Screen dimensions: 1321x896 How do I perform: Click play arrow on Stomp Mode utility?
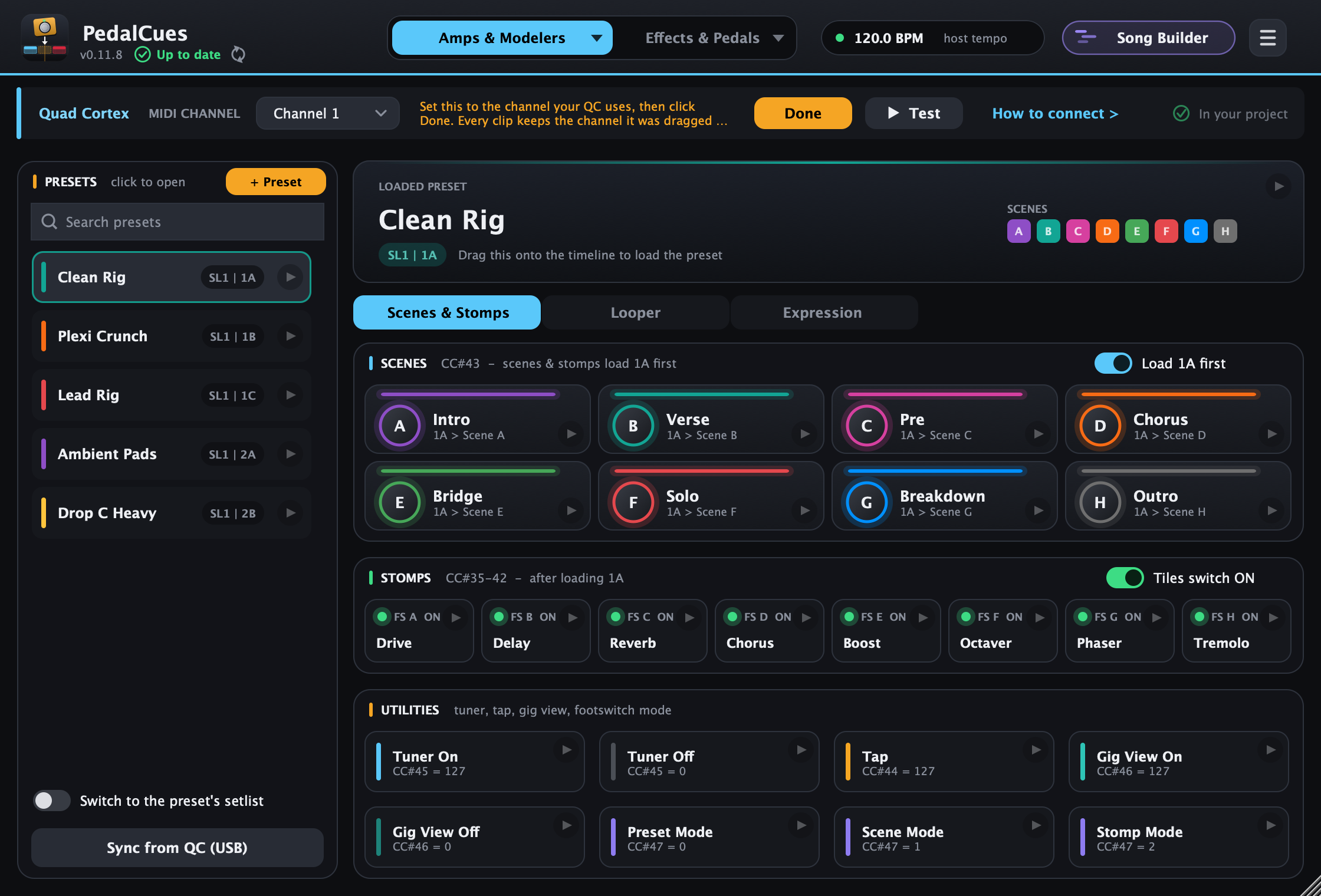click(x=1271, y=825)
